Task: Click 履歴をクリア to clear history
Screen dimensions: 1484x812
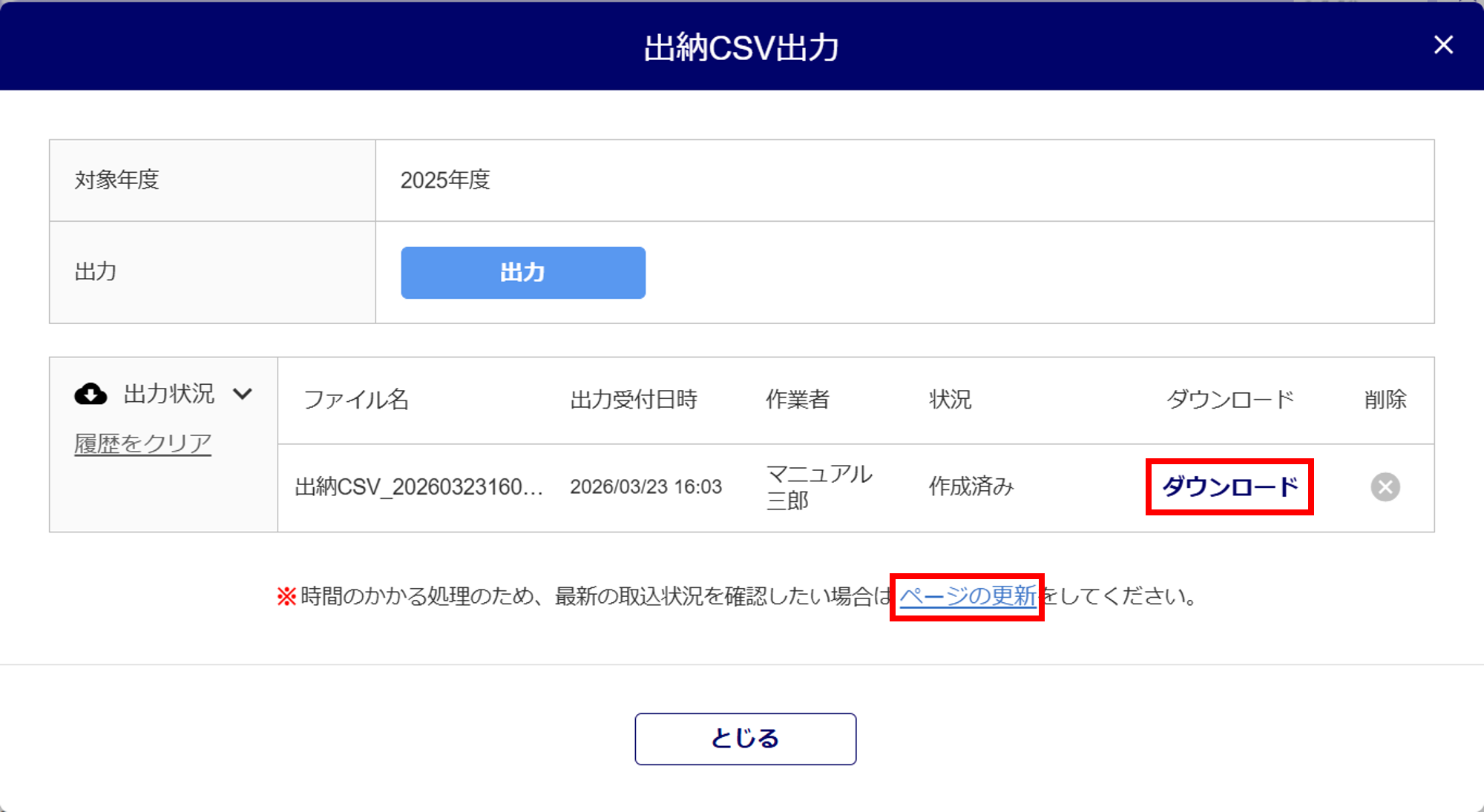Action: (142, 443)
